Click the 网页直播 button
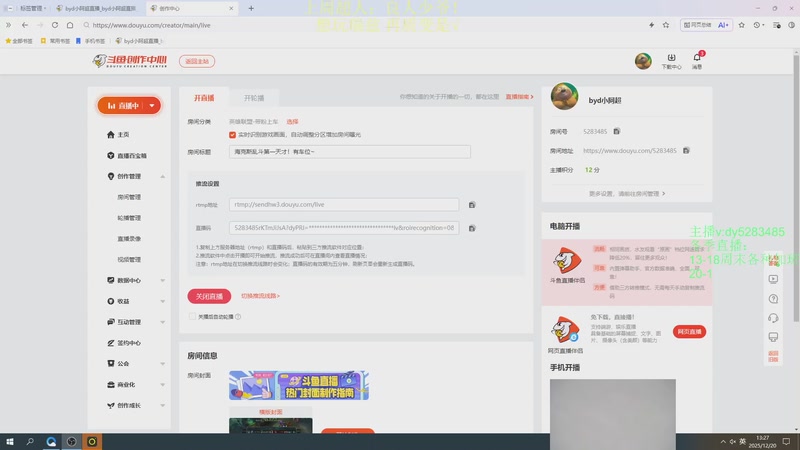 pos(689,332)
